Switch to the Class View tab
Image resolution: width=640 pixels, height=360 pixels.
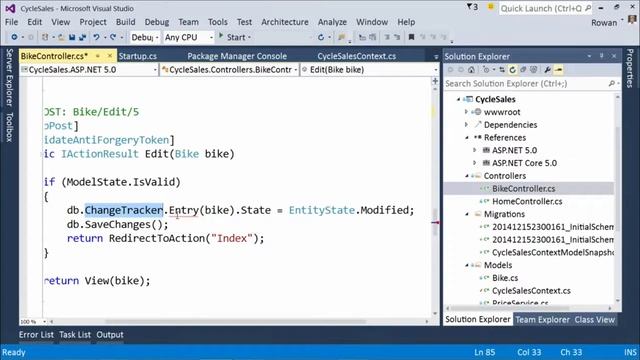click(594, 320)
